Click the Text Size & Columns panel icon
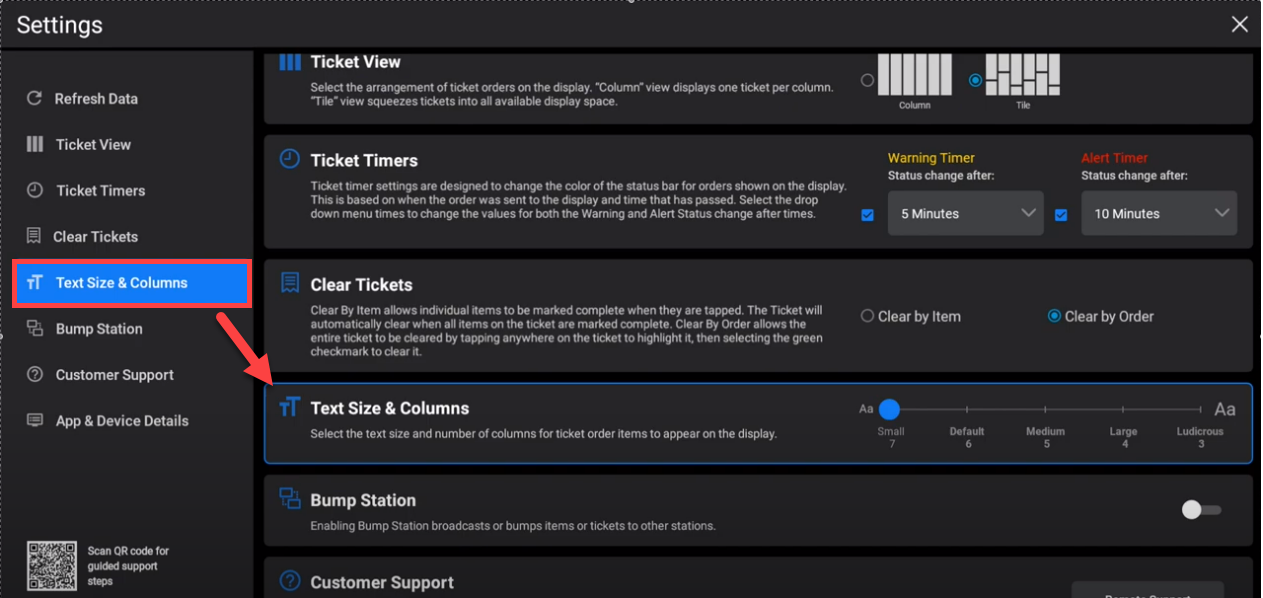This screenshot has width=1263, height=598. (290, 407)
